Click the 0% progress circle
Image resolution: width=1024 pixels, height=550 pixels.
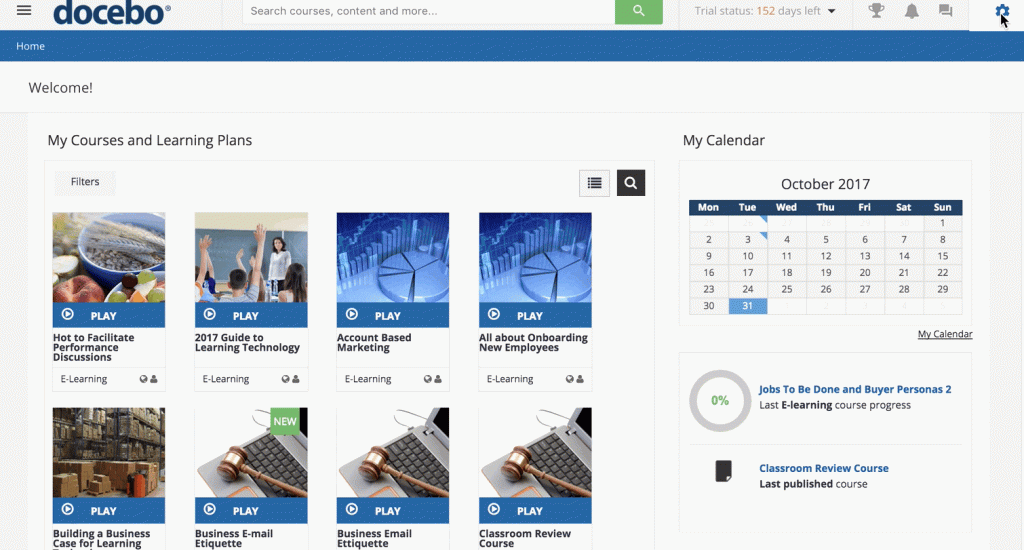(720, 400)
